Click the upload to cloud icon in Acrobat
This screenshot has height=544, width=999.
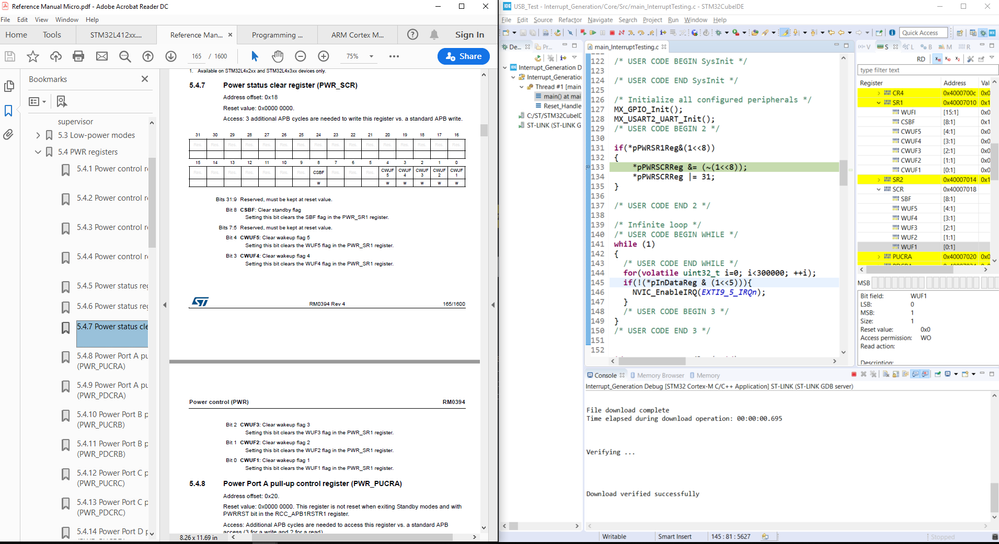click(55, 57)
